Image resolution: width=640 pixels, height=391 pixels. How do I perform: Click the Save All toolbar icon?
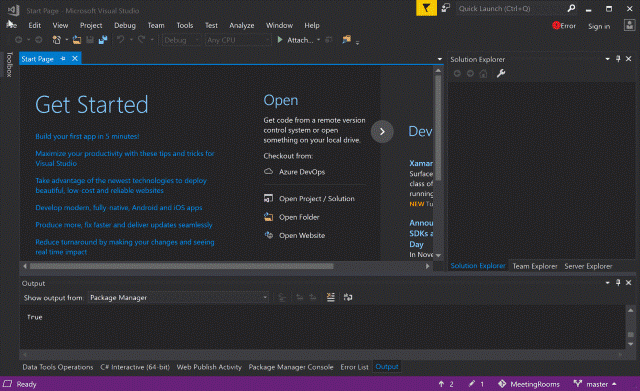click(x=102, y=40)
